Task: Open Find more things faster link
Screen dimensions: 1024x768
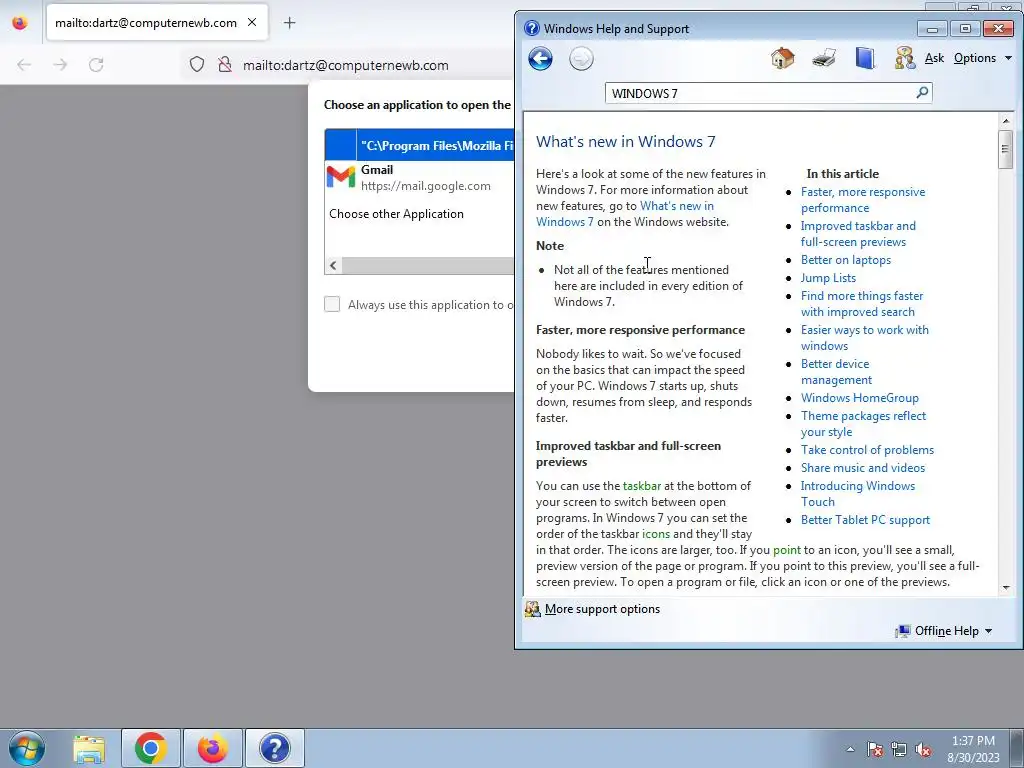Action: [x=862, y=304]
